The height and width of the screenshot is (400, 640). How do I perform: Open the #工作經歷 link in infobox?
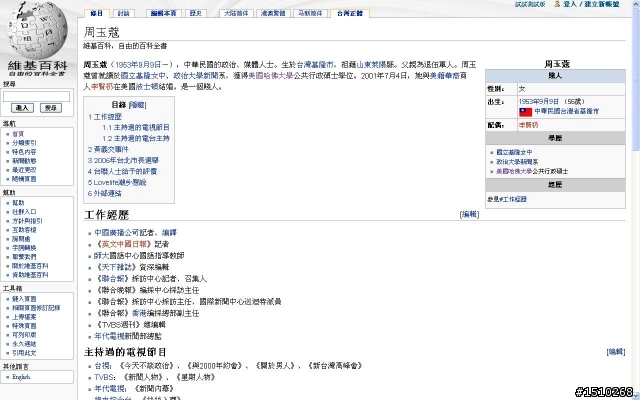[x=513, y=199]
